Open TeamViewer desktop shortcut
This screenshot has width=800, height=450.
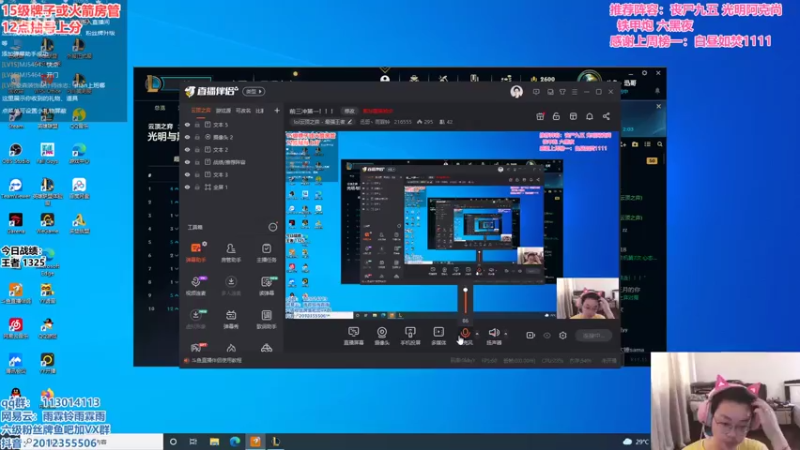click(16, 188)
